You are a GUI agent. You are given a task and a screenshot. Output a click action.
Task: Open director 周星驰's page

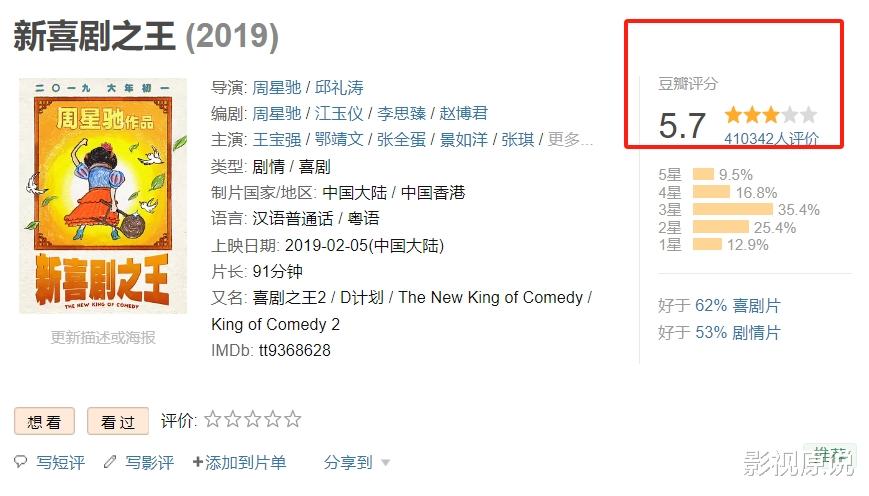tap(277, 87)
